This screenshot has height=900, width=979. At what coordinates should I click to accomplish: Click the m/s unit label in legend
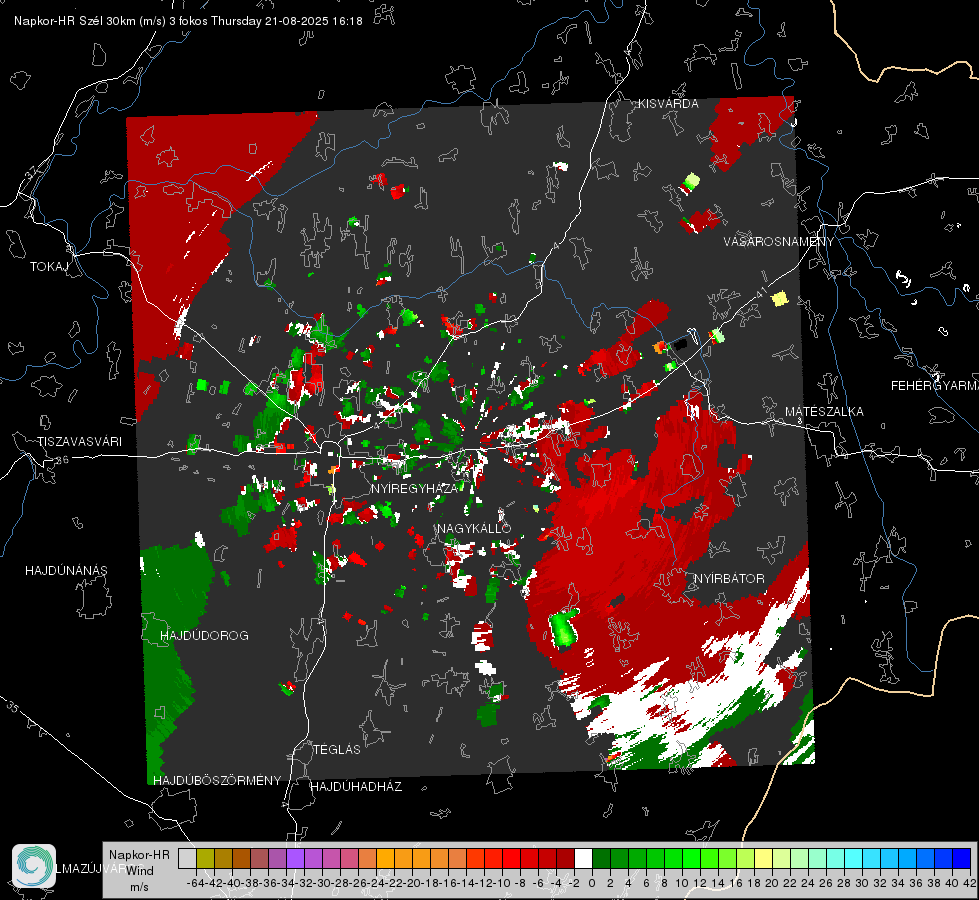point(139,887)
